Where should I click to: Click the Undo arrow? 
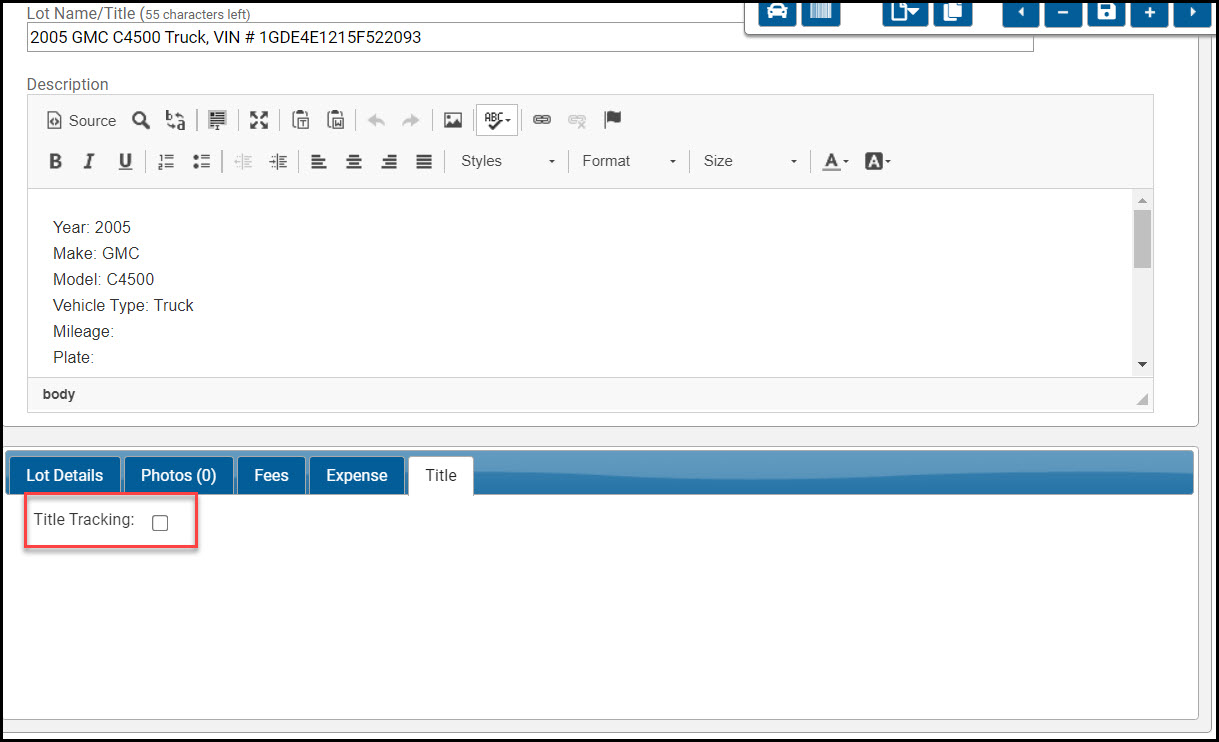376,120
